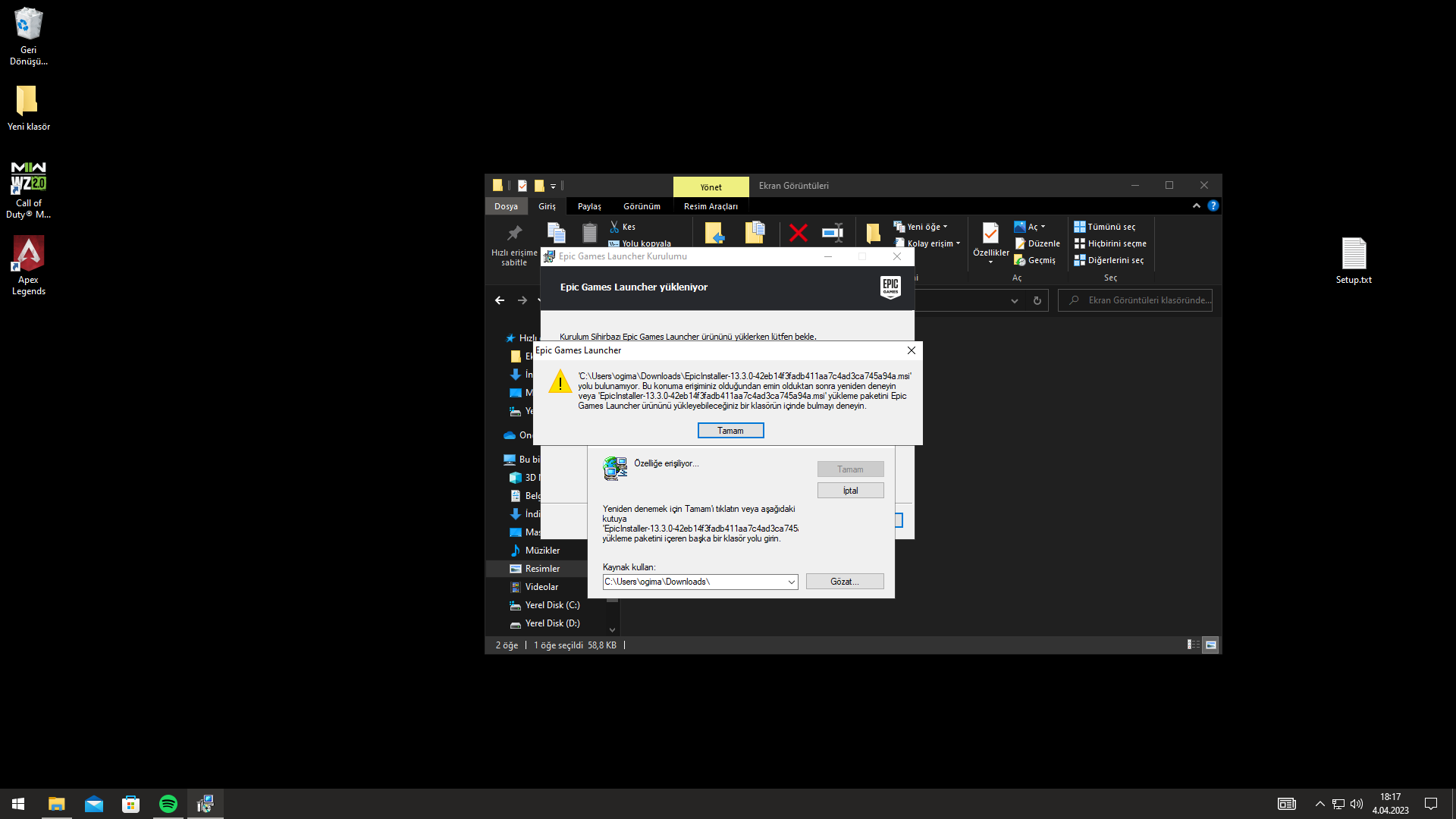Click the Gözat... browse button

click(x=844, y=582)
